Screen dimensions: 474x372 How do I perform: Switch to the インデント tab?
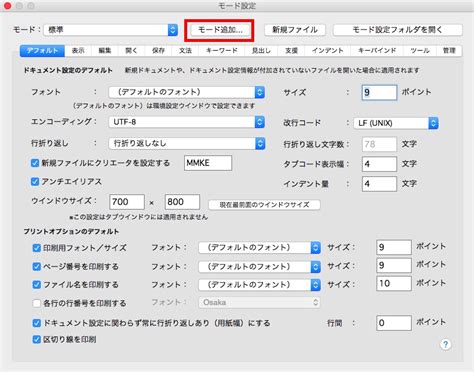[x=327, y=51]
